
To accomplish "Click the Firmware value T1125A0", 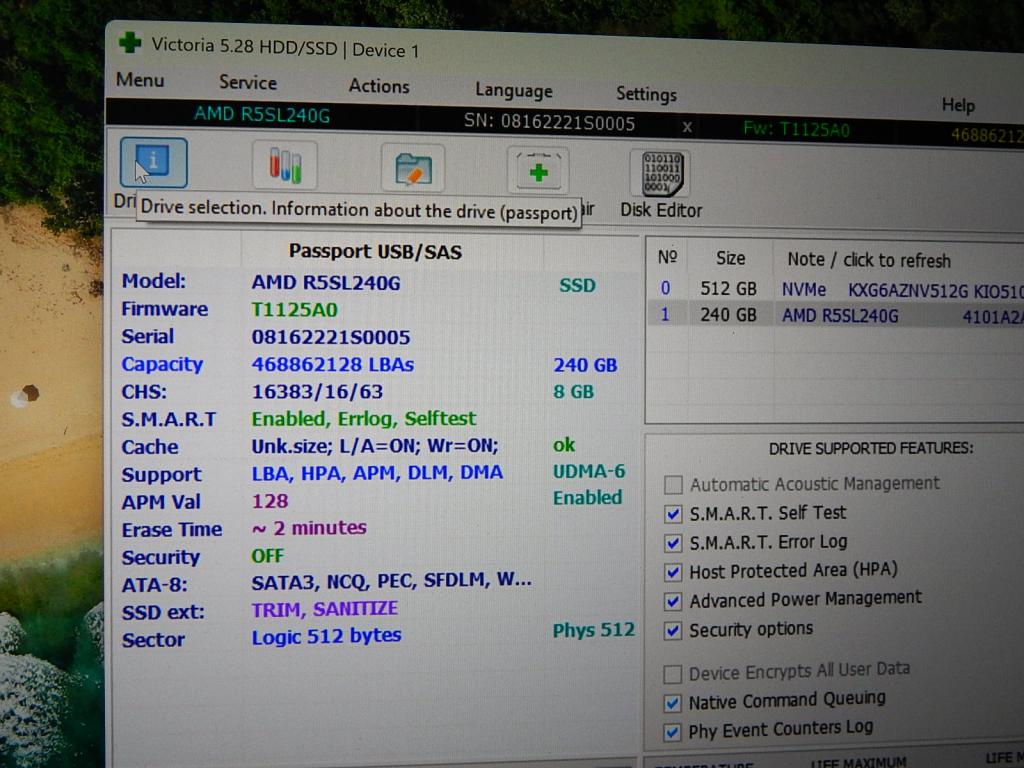I will click(295, 310).
